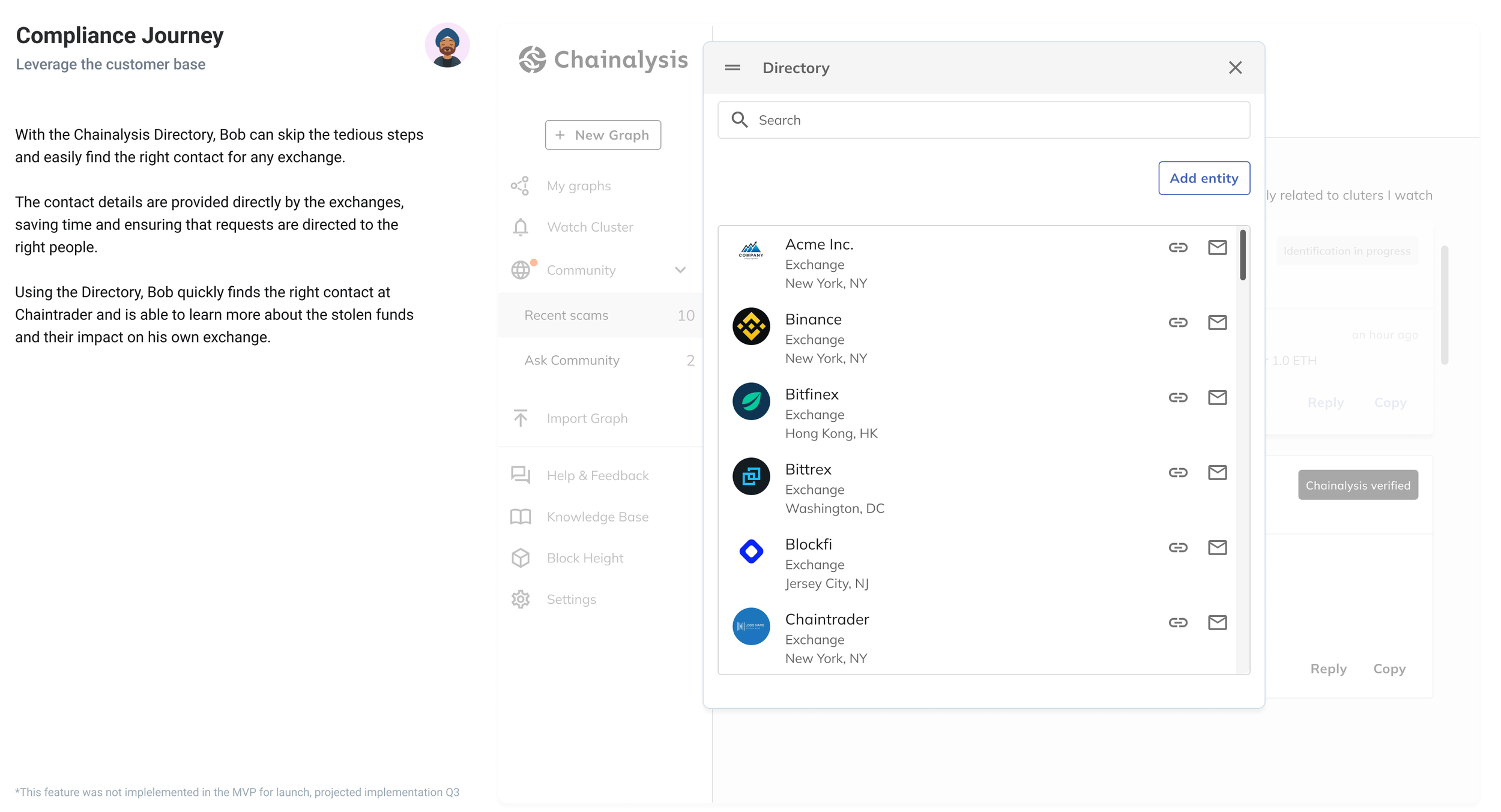
Task: Email the Bittrex contact
Action: coord(1217,472)
